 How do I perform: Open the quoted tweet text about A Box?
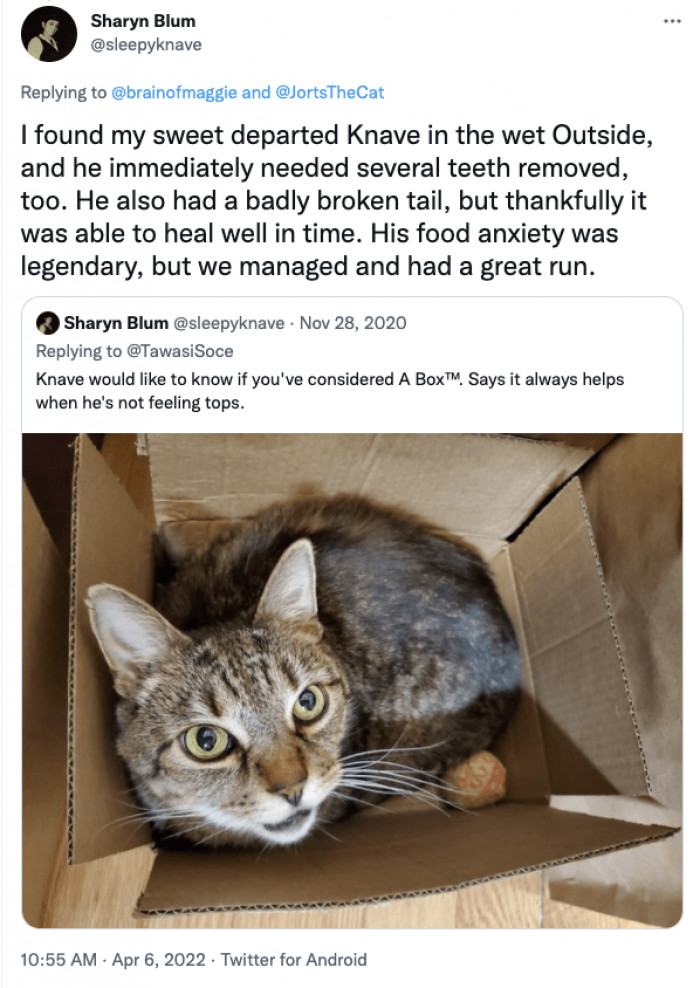[330, 391]
